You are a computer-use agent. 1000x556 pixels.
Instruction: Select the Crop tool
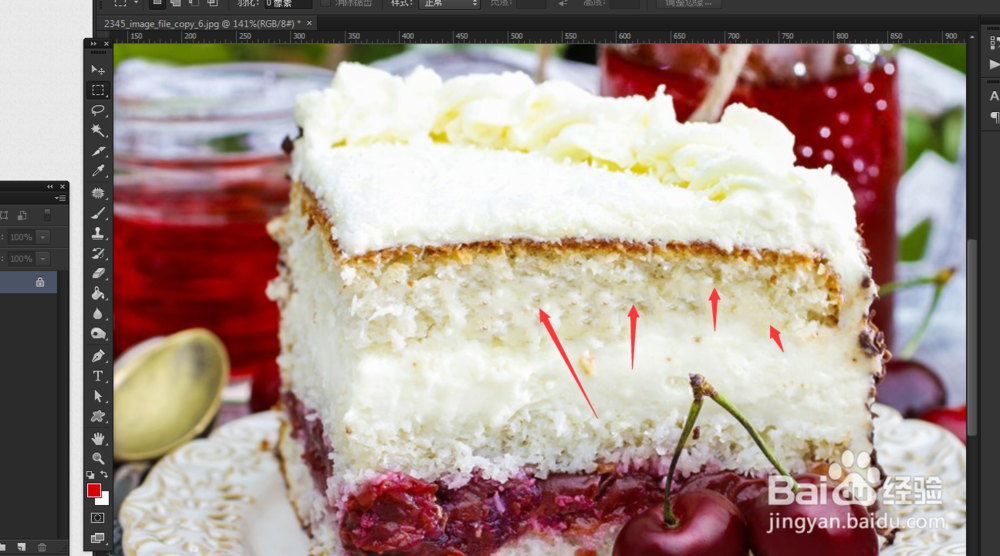coord(98,151)
